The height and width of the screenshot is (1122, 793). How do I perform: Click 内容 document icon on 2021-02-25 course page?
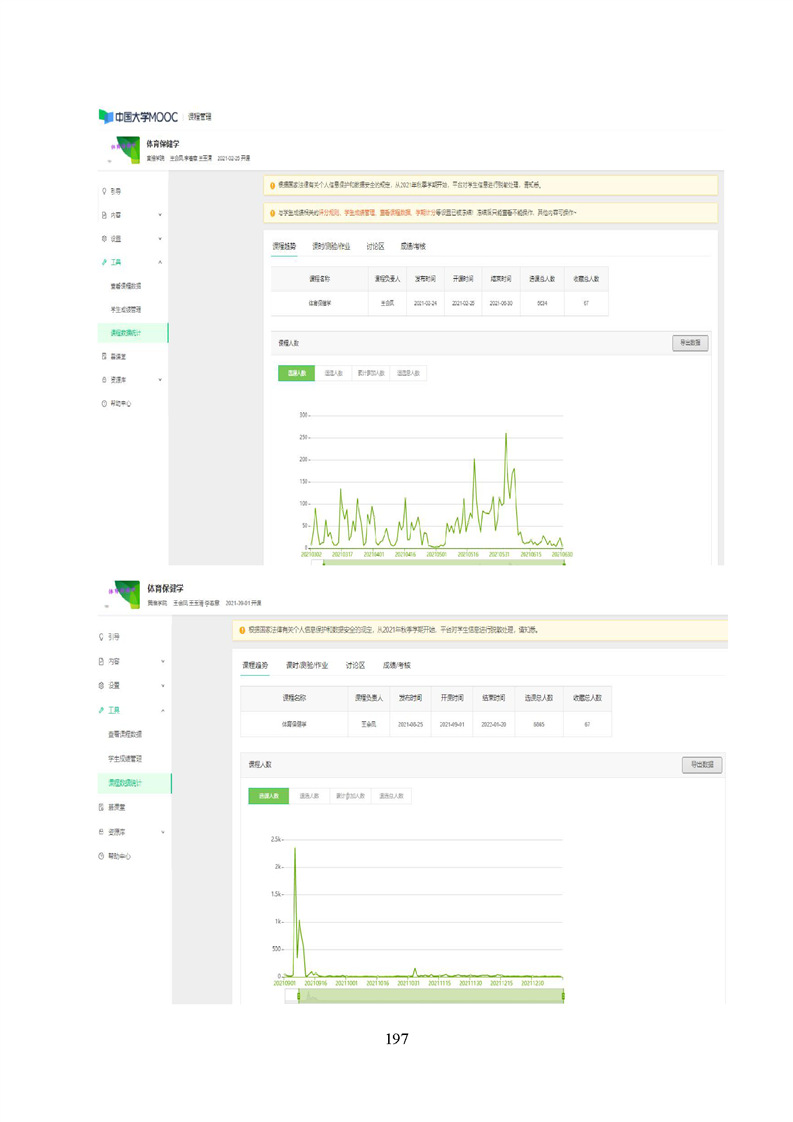(104, 215)
